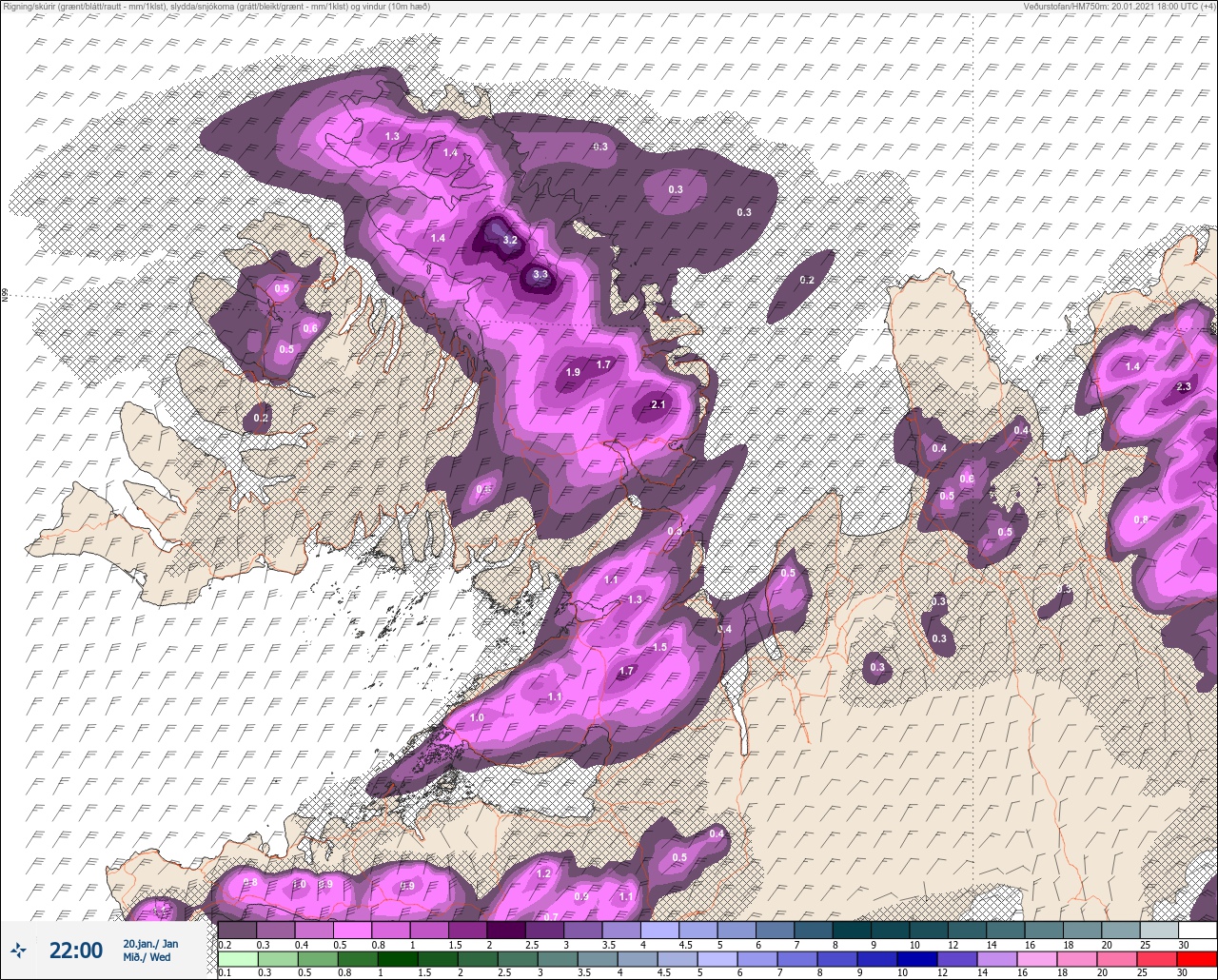Click the 22:00 forecast time display

pos(76,950)
